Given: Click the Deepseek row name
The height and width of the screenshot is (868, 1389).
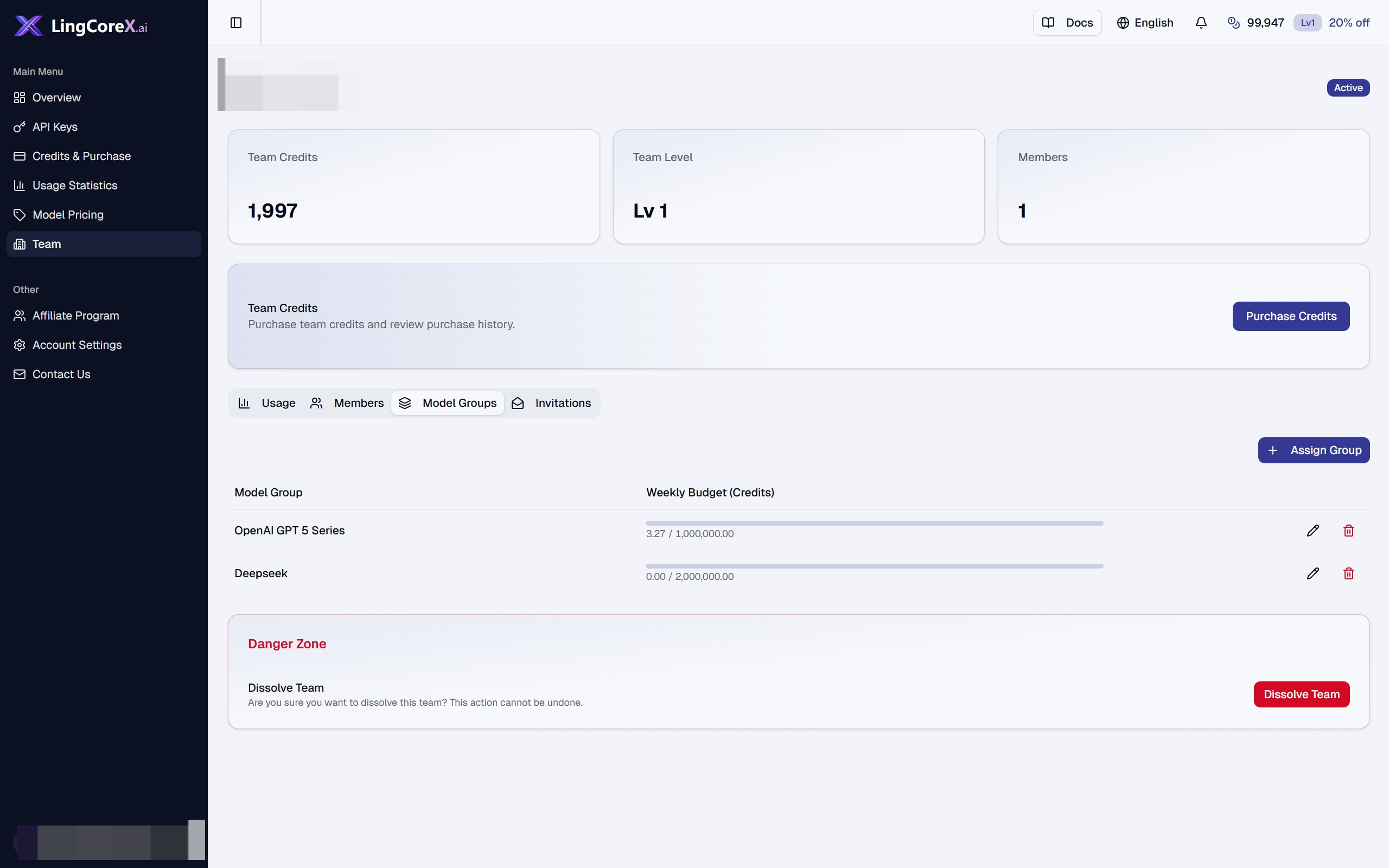Looking at the screenshot, I should point(260,573).
